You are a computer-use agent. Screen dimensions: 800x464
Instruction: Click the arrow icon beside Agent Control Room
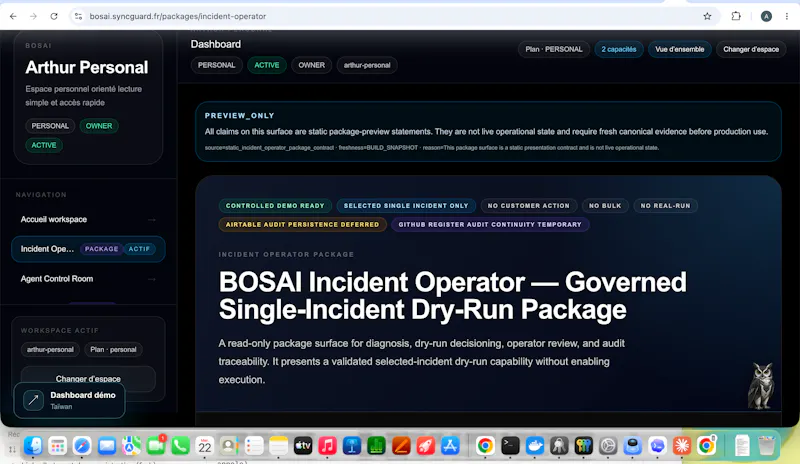152,279
